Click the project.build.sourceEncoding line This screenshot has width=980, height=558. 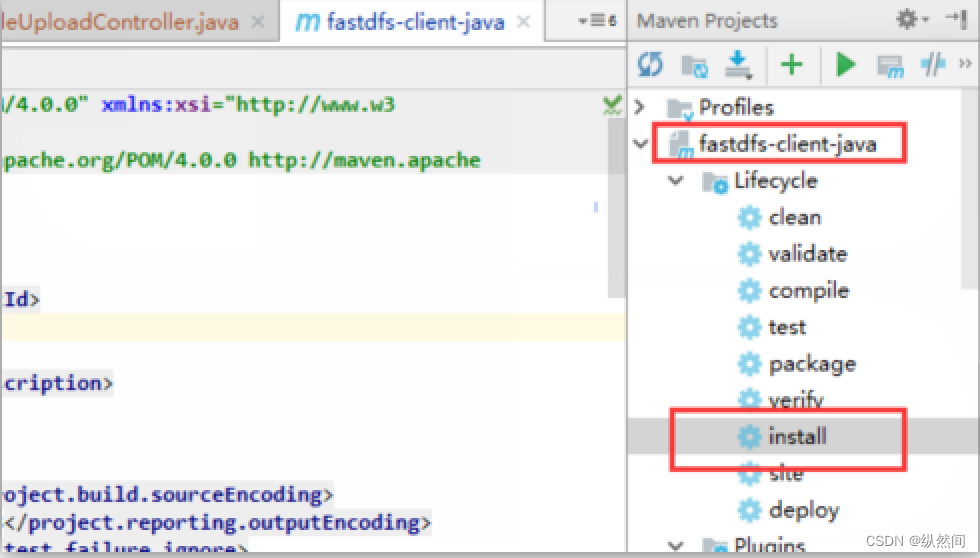pos(168,495)
